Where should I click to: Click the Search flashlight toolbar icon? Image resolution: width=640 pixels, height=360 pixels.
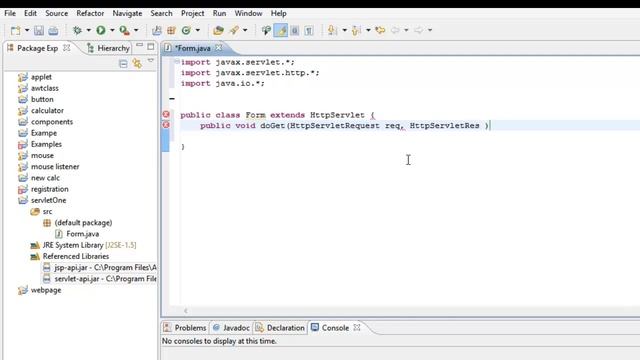point(234,30)
